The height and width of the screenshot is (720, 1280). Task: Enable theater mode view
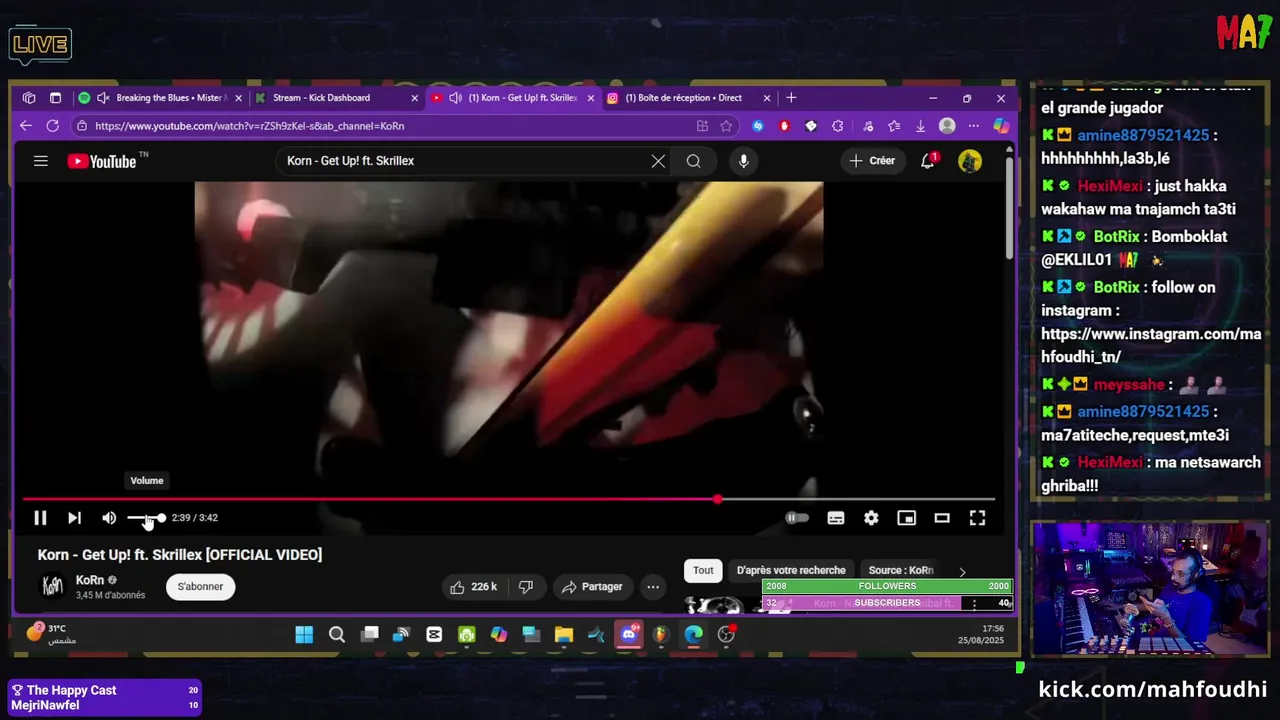point(942,518)
